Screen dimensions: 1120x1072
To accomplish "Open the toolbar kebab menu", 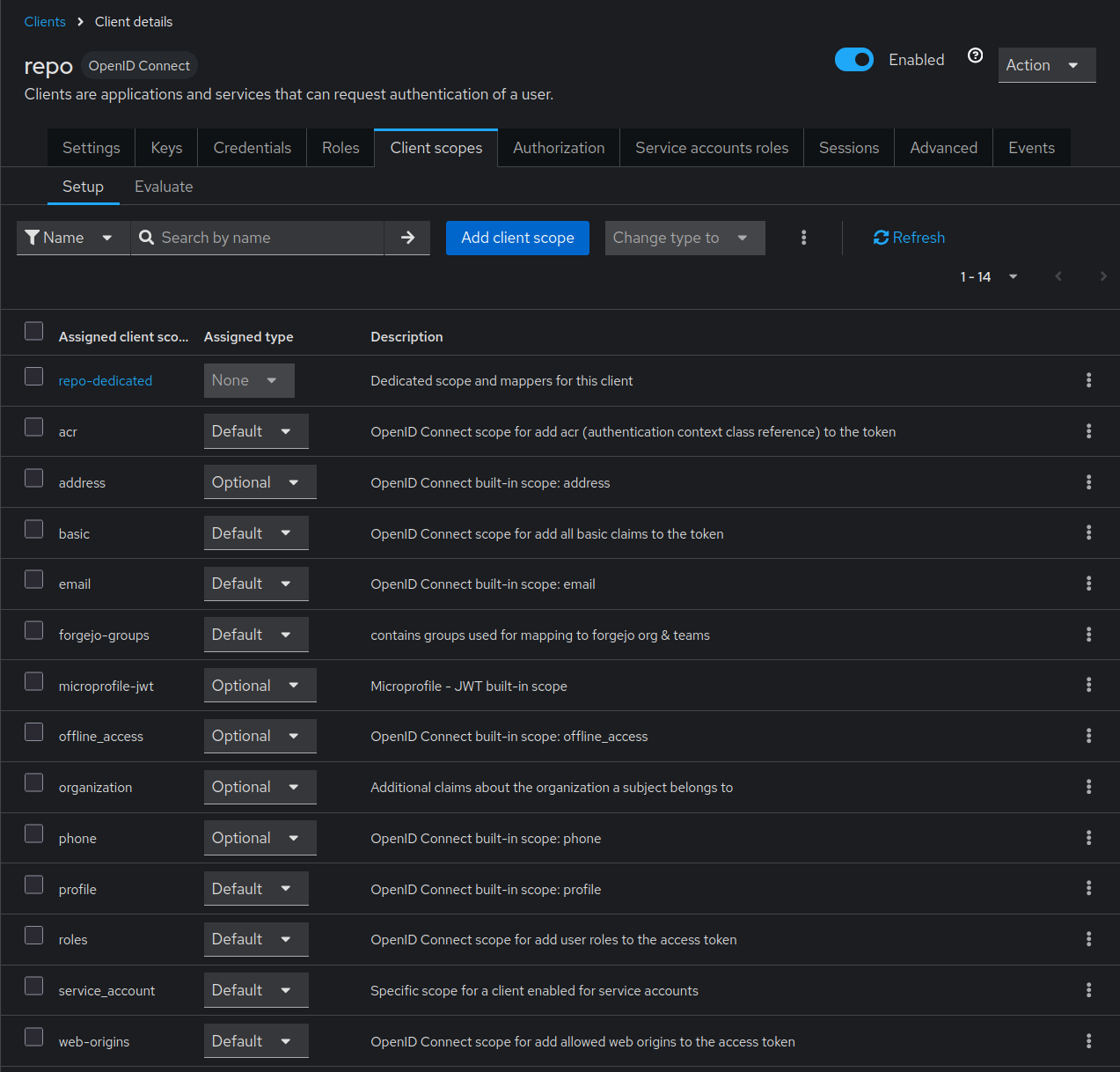I will (803, 238).
